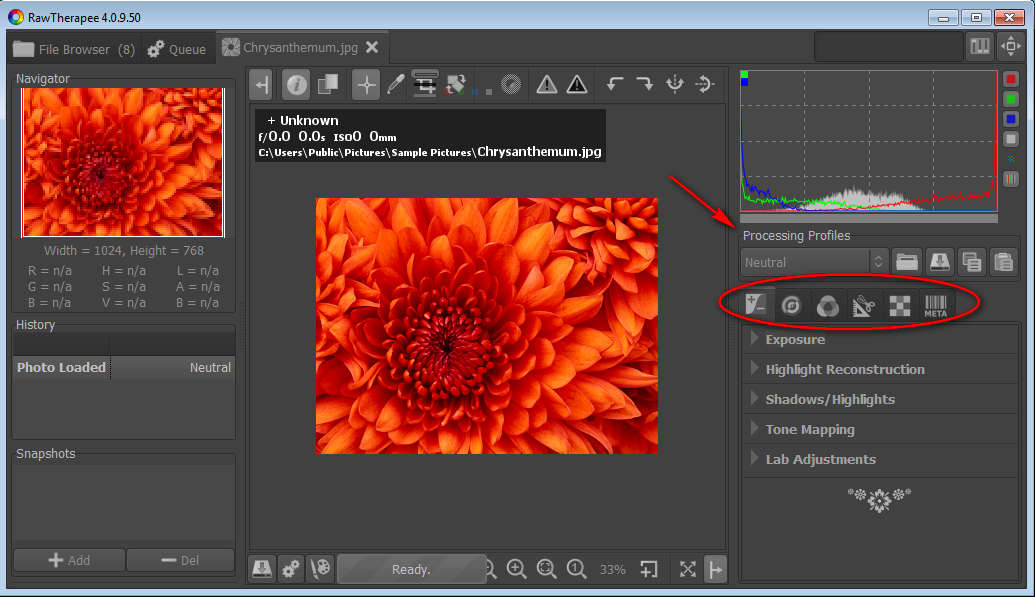Open the Neutral processing profile dropdown
The width and height of the screenshot is (1035, 597).
click(x=815, y=262)
